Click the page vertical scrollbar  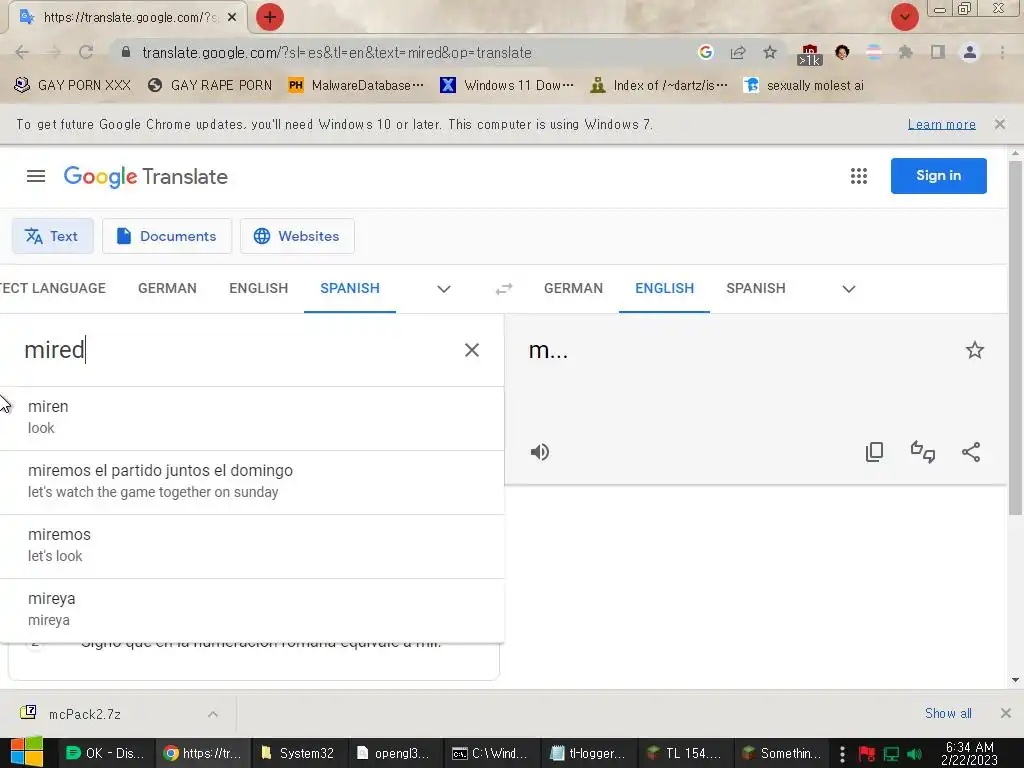pyautogui.click(x=1016, y=338)
